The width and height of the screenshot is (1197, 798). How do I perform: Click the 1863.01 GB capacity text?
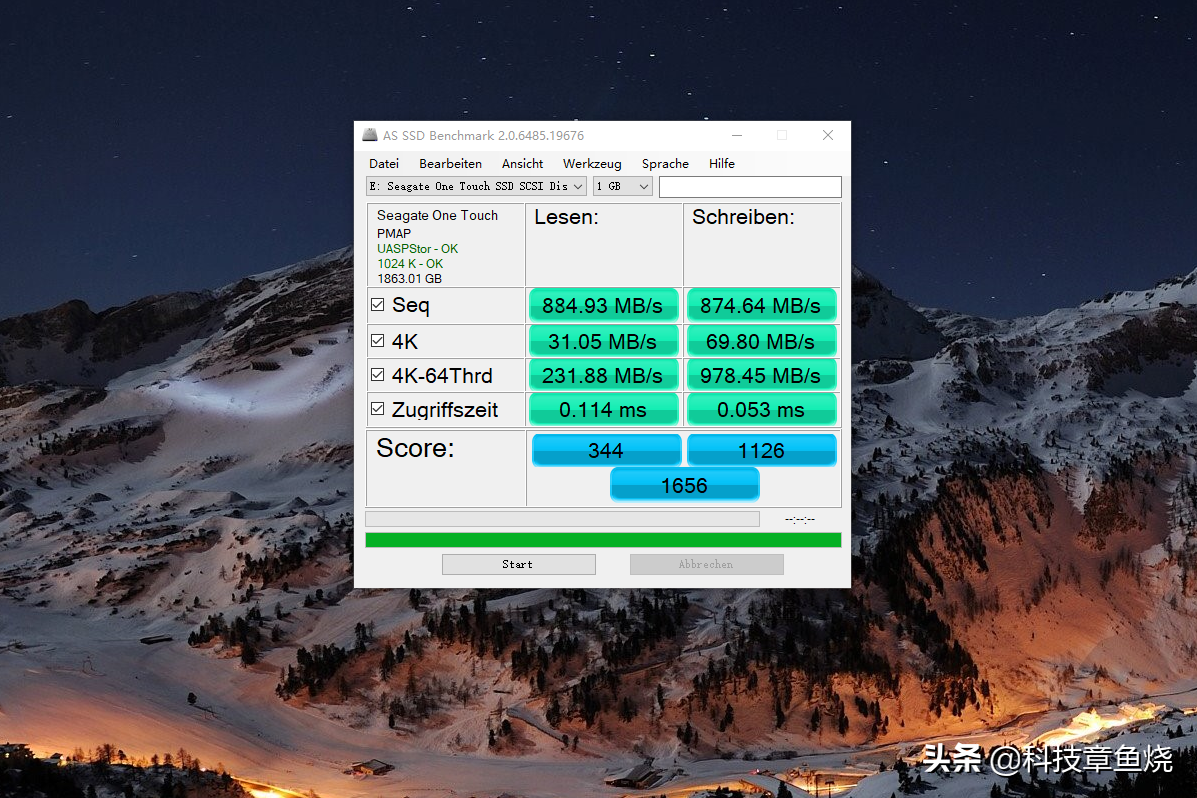click(x=409, y=279)
